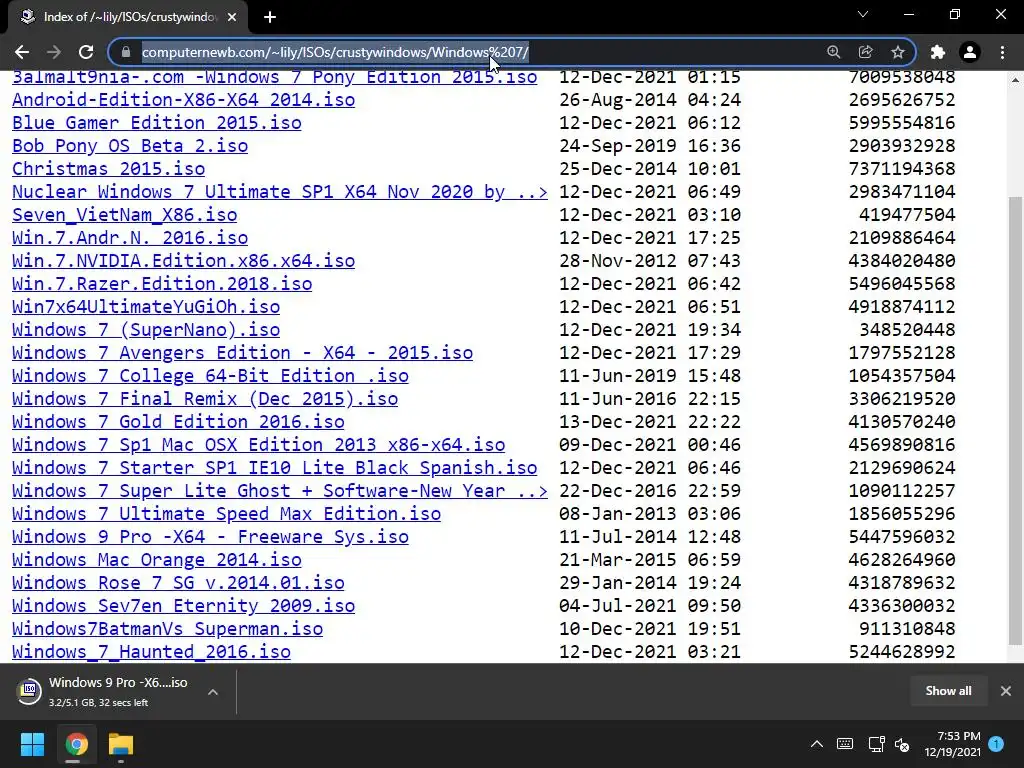Viewport: 1024px width, 768px height.
Task: Open Windows 7 Sp1 Mac OSX Edition 2013 link
Action: (x=259, y=445)
